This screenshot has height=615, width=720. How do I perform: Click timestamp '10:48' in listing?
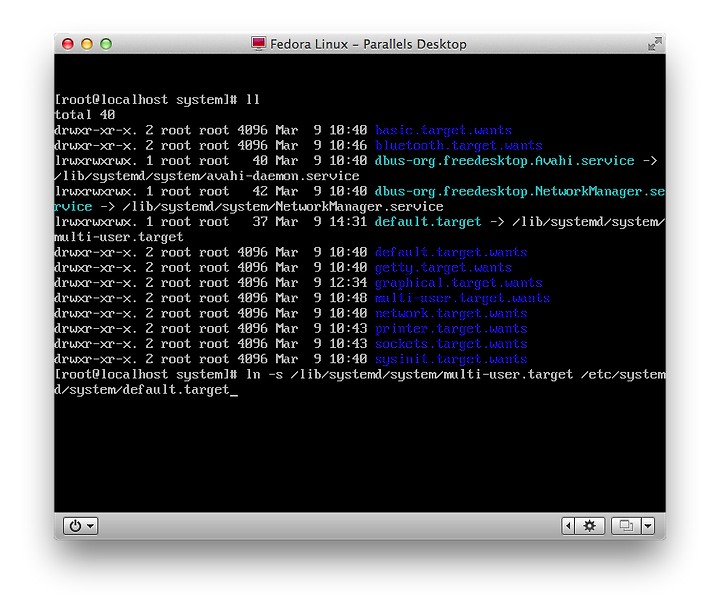[x=348, y=299]
